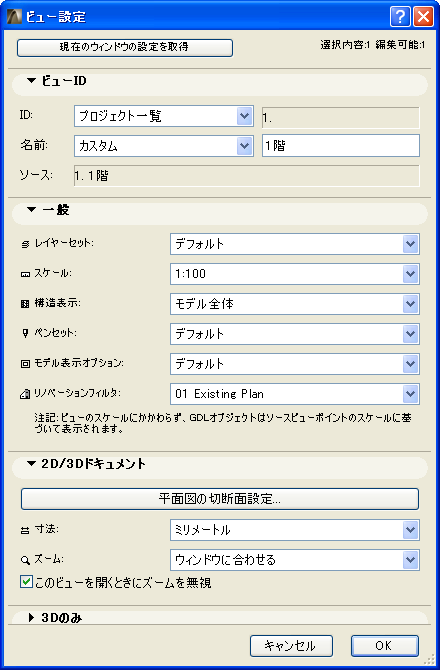Image resolution: width=440 pixels, height=670 pixels.
Task: Click the renovation filter icon
Action: tap(25, 394)
